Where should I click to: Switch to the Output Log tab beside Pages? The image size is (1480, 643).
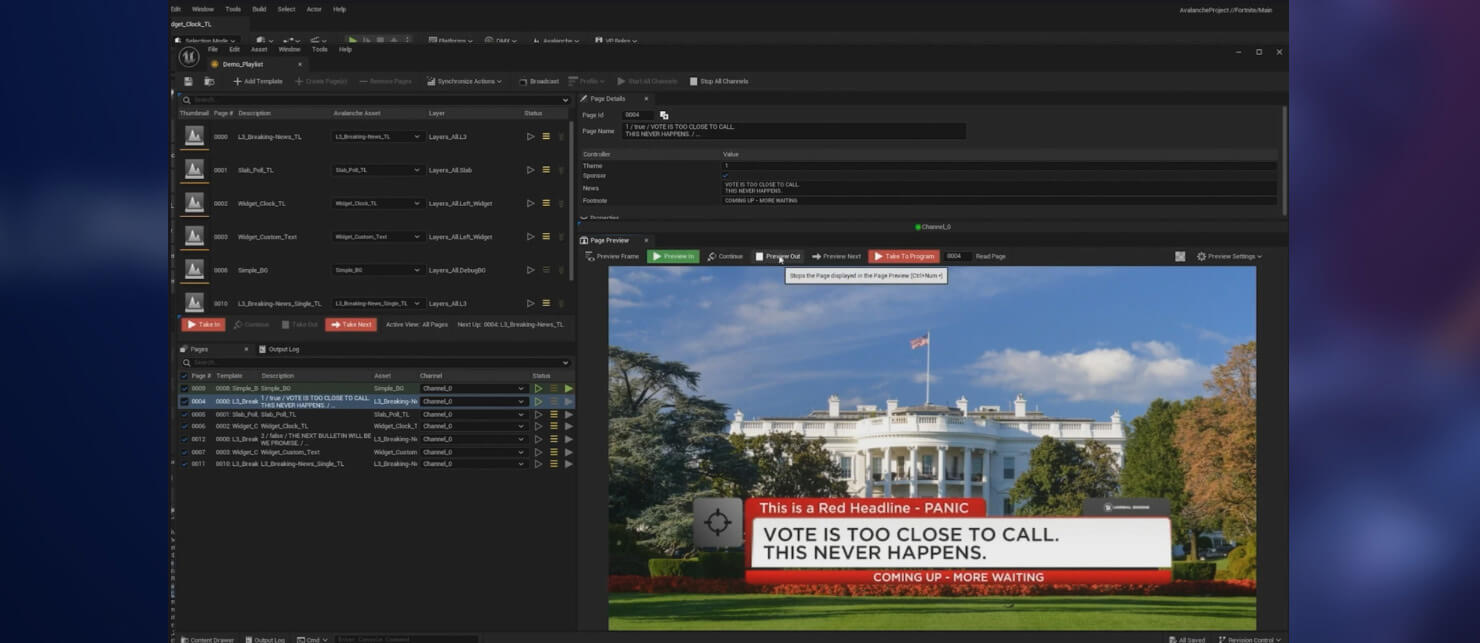point(279,349)
